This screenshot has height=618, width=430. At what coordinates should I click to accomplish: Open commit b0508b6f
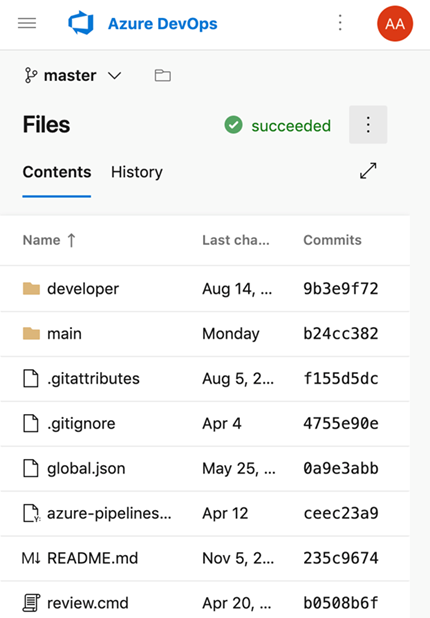tap(341, 603)
